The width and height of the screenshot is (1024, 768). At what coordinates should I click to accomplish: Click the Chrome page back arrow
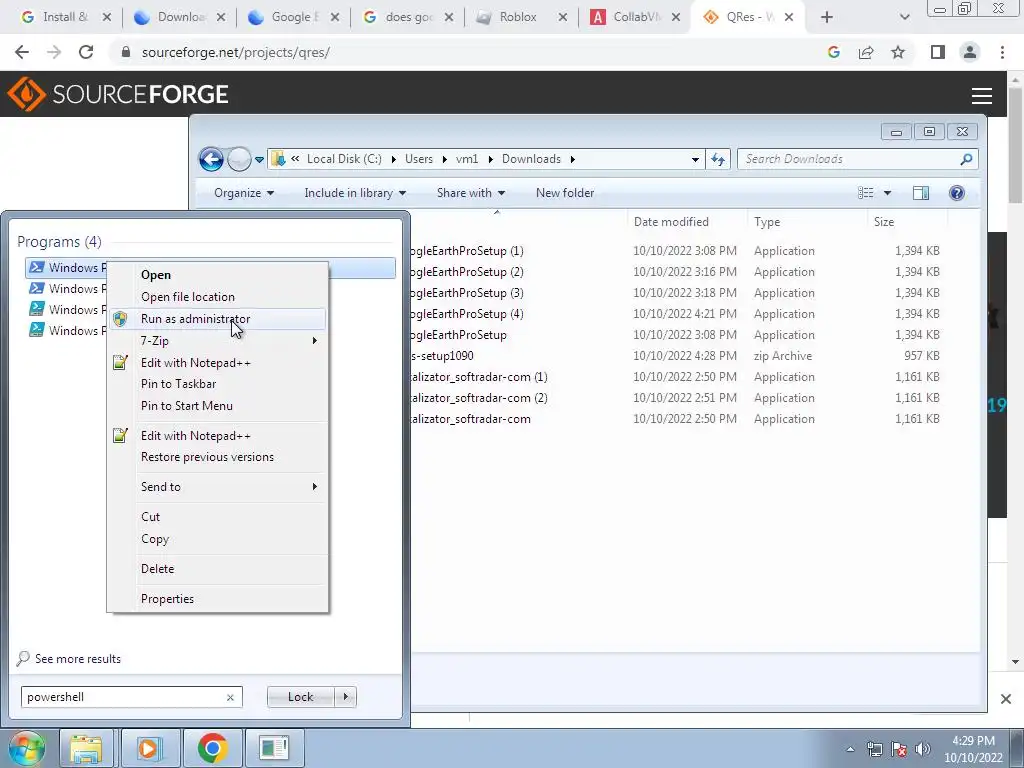coord(22,52)
